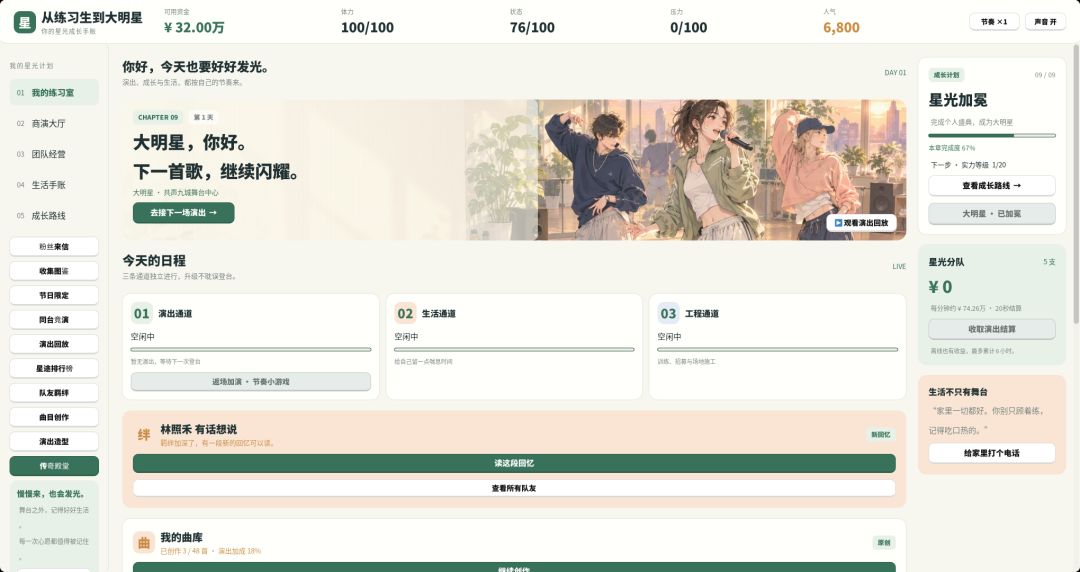Open 队友羁绊 bonds
This screenshot has height=572, width=1080.
pos(54,393)
